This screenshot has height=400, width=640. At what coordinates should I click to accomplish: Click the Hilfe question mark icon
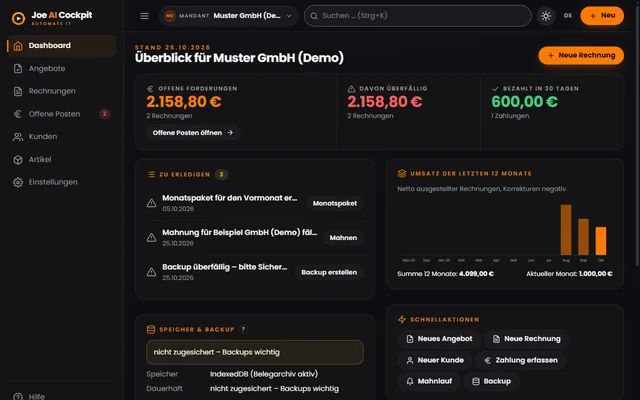(18, 397)
